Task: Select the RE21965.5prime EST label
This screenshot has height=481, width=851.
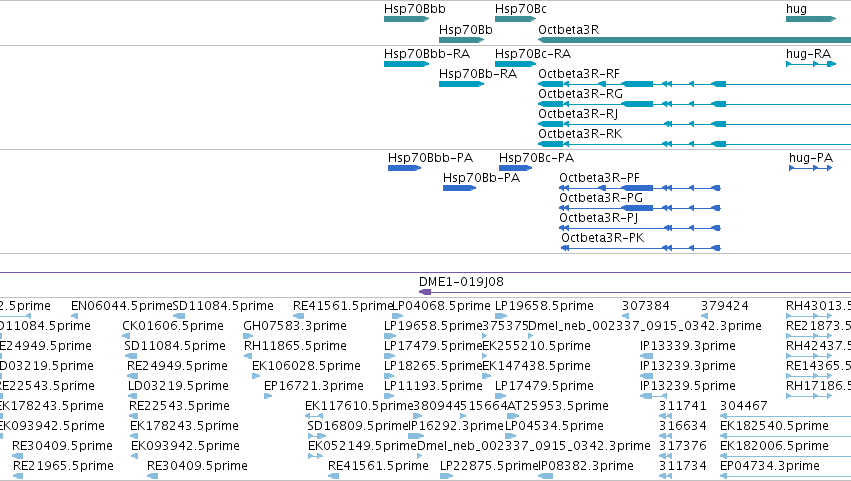Action: click(63, 466)
